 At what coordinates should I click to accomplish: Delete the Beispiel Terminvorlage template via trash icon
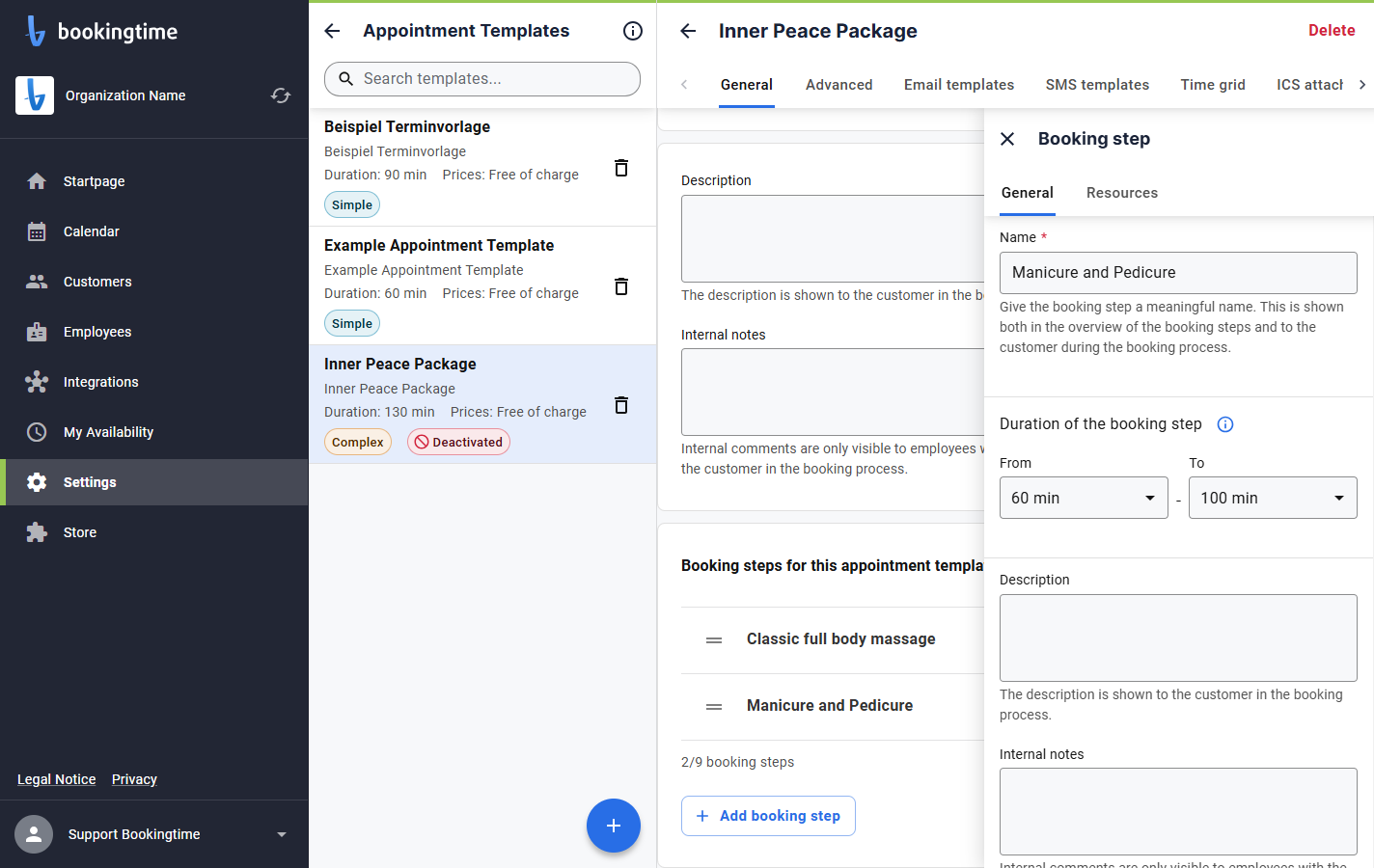point(621,168)
